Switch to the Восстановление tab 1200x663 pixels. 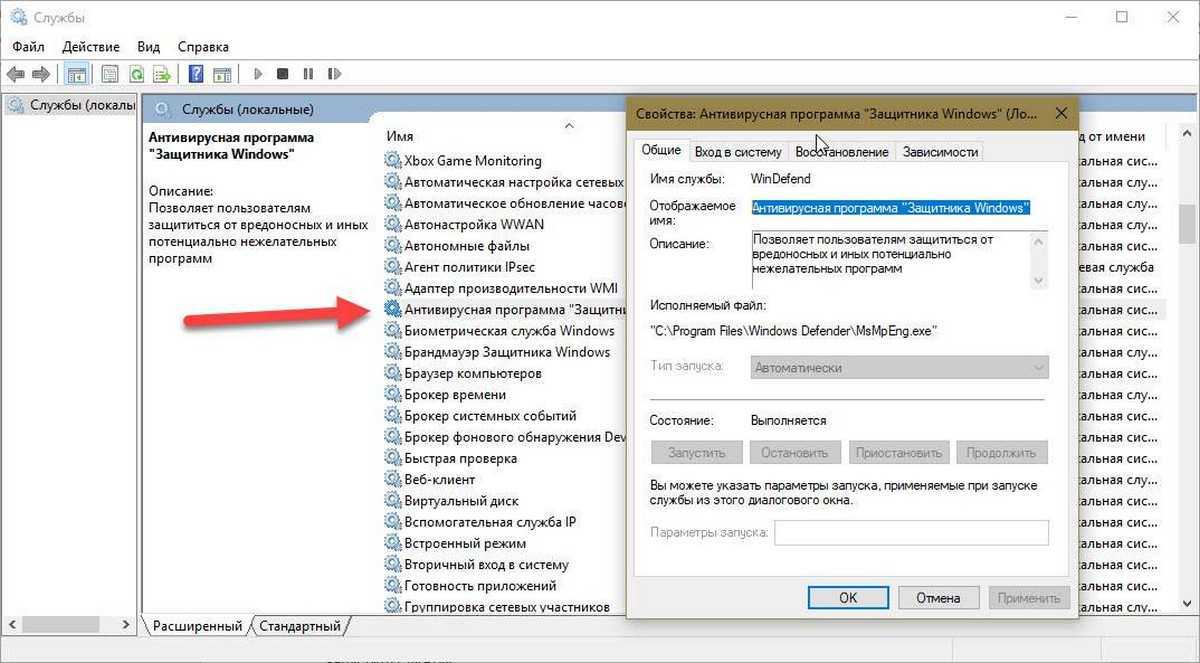pyautogui.click(x=841, y=152)
